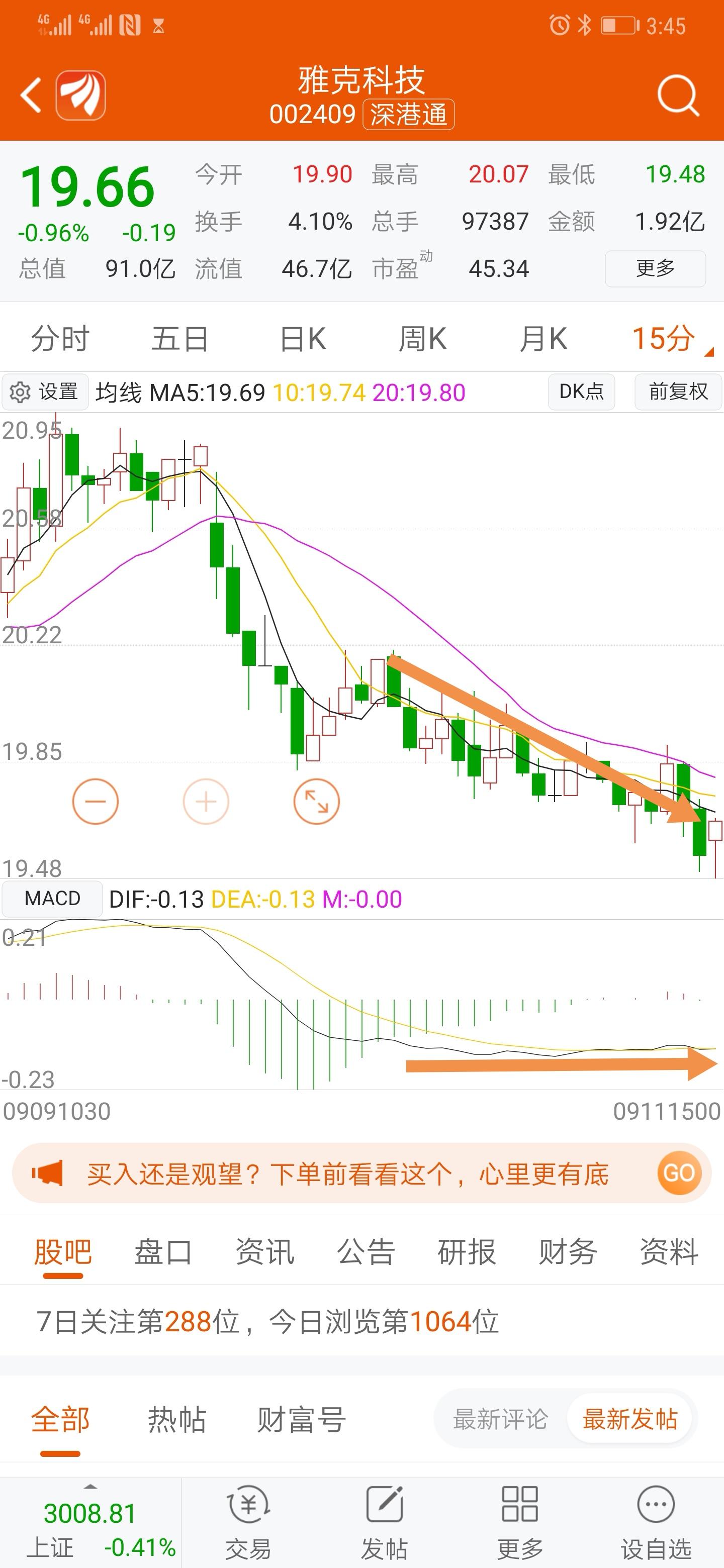Tap the 均线 MA5:19.69 label

click(x=180, y=393)
